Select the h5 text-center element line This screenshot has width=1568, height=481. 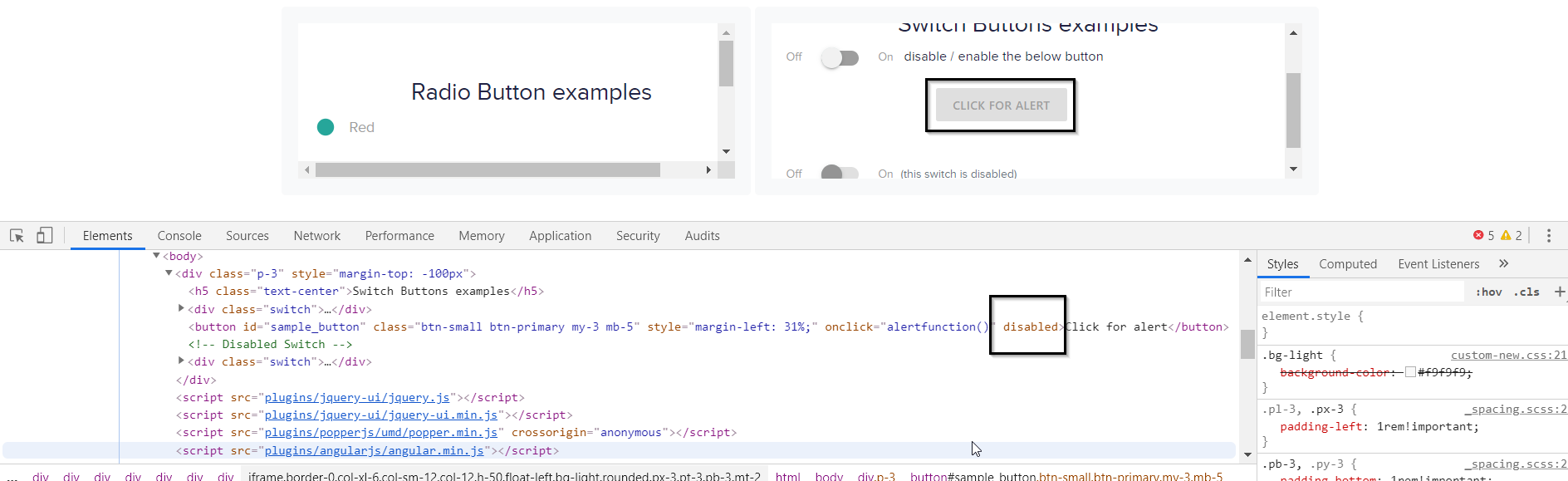coord(366,291)
